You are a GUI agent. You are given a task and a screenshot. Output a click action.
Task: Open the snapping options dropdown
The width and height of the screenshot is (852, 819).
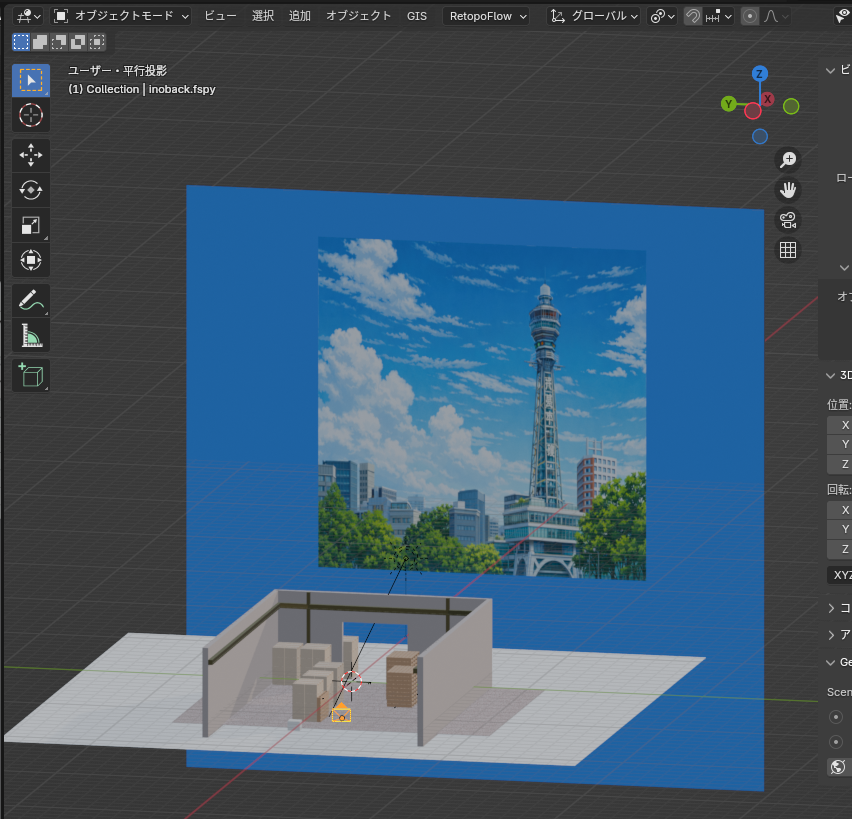coord(719,16)
